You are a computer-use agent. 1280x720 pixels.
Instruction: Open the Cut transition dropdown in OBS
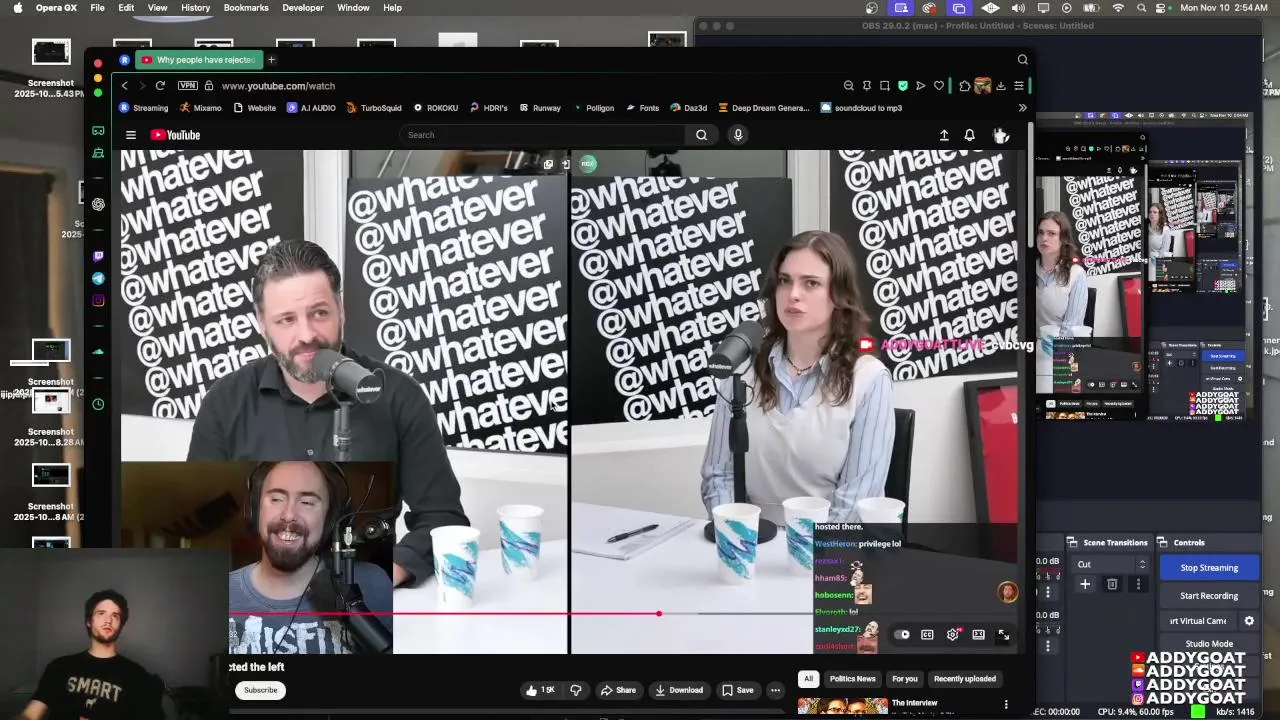(x=1109, y=564)
